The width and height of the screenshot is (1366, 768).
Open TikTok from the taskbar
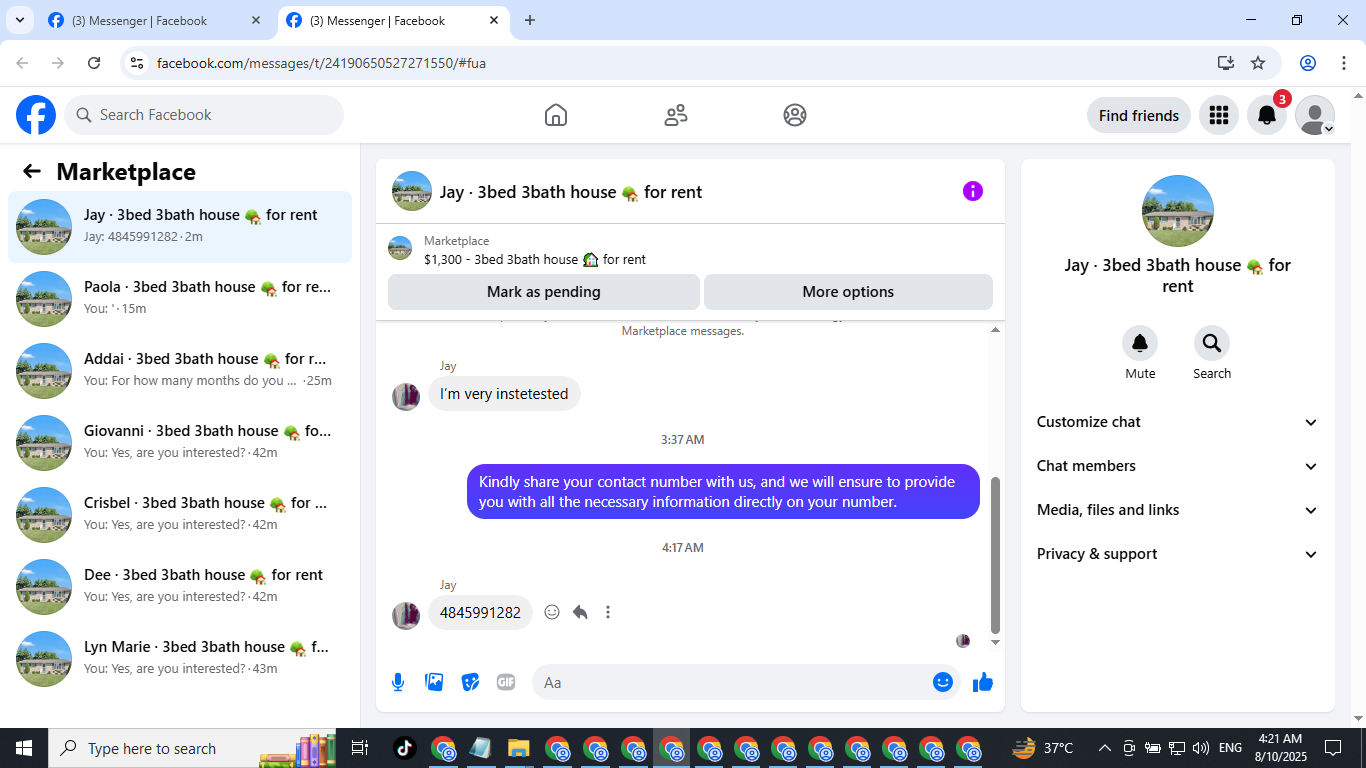tap(404, 748)
